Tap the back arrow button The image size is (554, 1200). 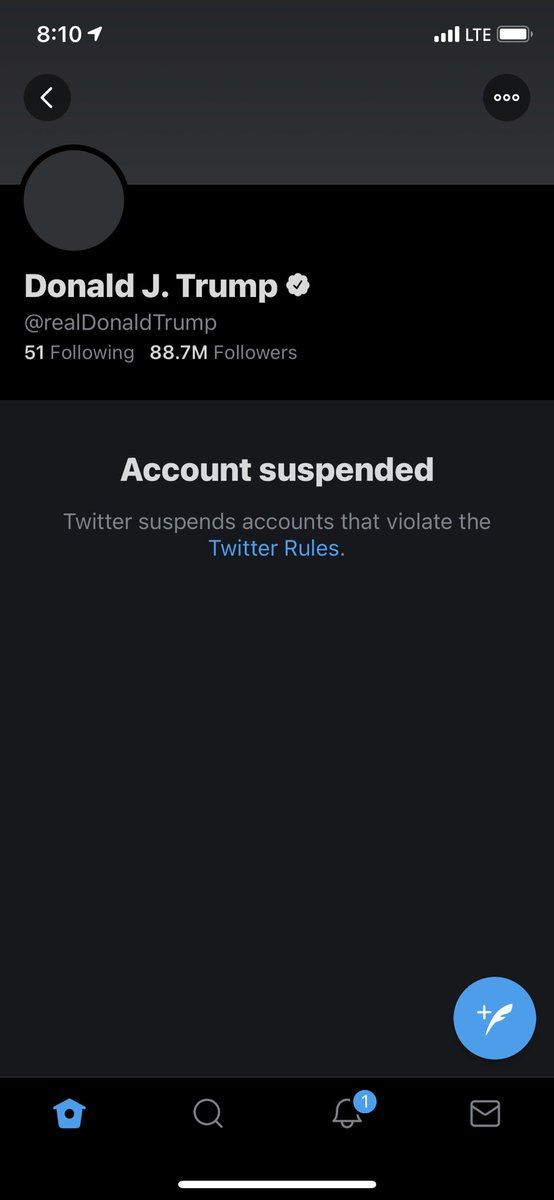(47, 98)
